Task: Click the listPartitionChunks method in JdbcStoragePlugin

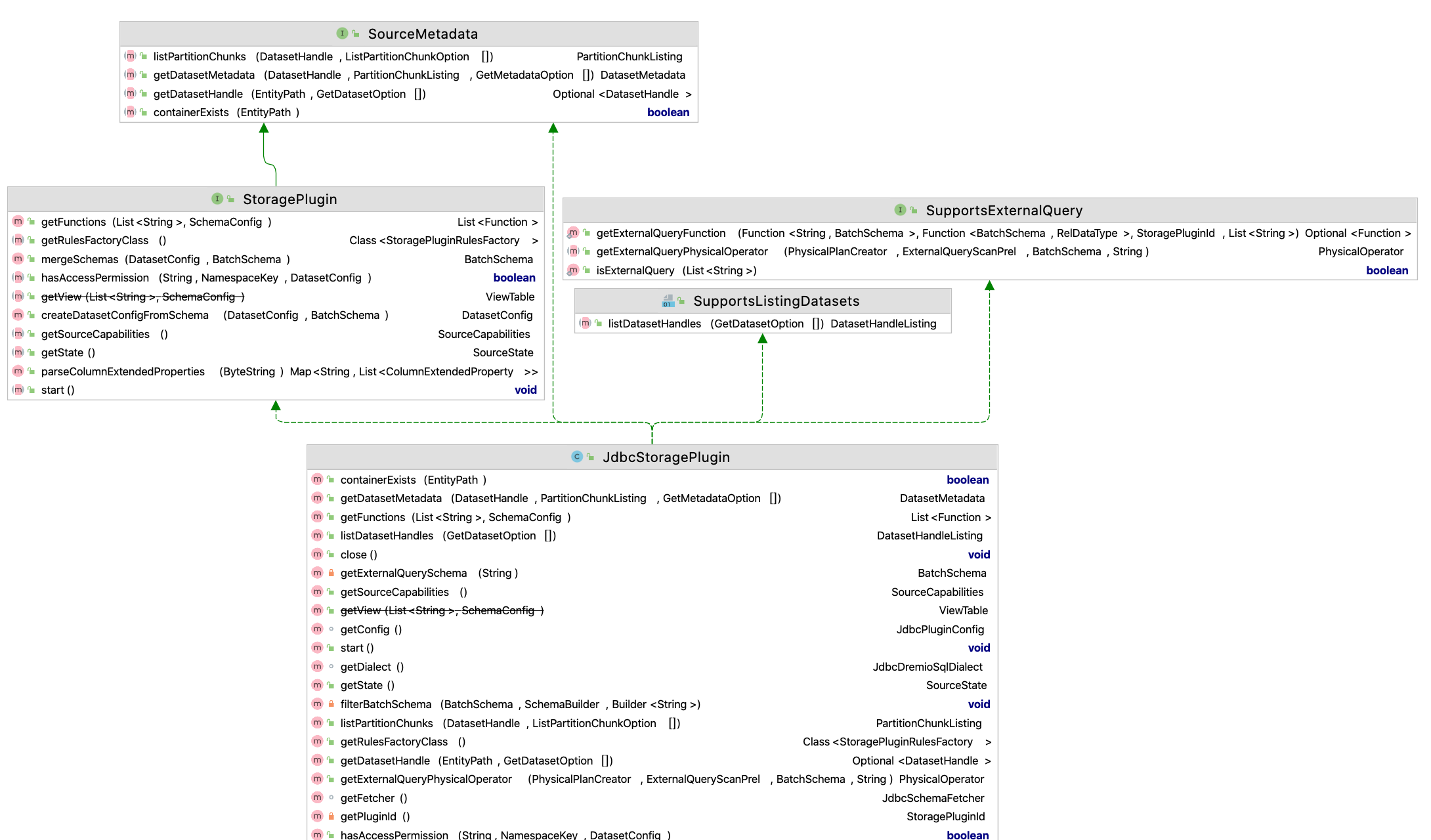Action: click(x=652, y=723)
